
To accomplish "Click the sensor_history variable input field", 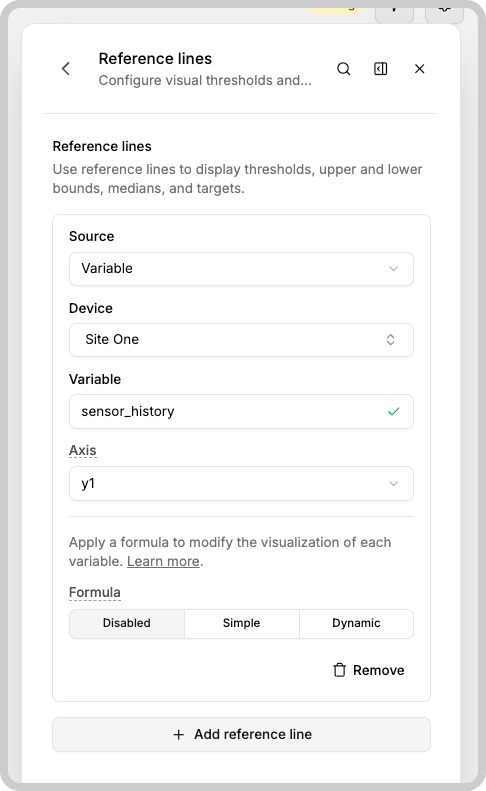I will (241, 412).
